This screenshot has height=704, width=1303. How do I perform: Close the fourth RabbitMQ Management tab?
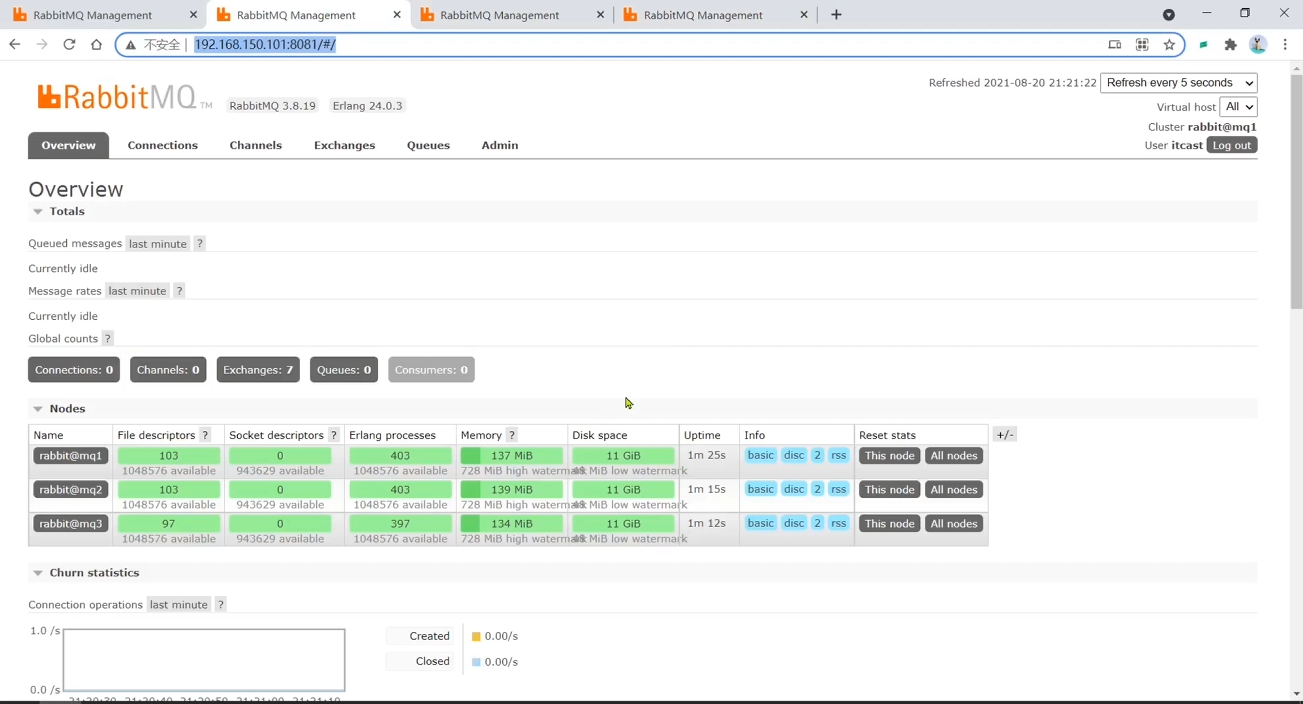(804, 15)
